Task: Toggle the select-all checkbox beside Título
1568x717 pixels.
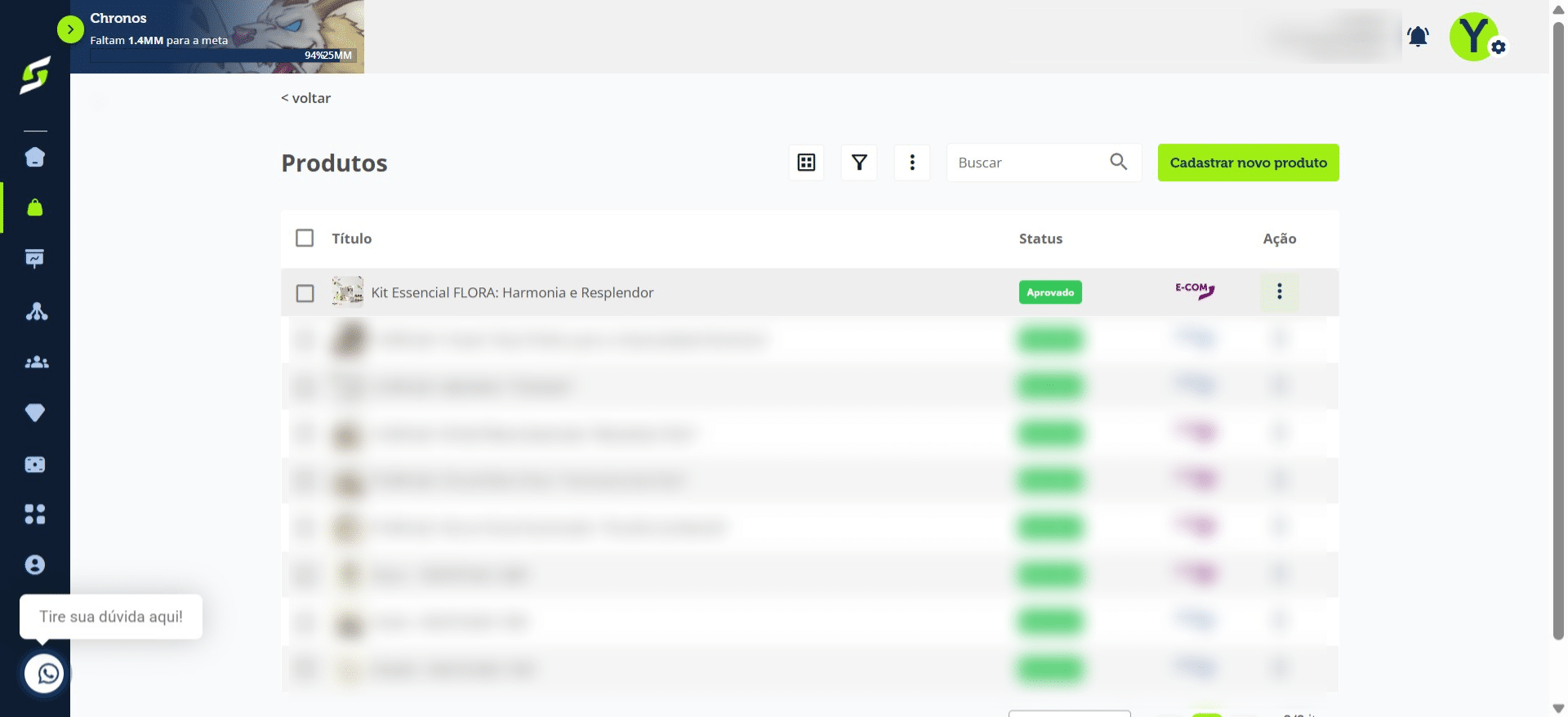Action: [305, 238]
